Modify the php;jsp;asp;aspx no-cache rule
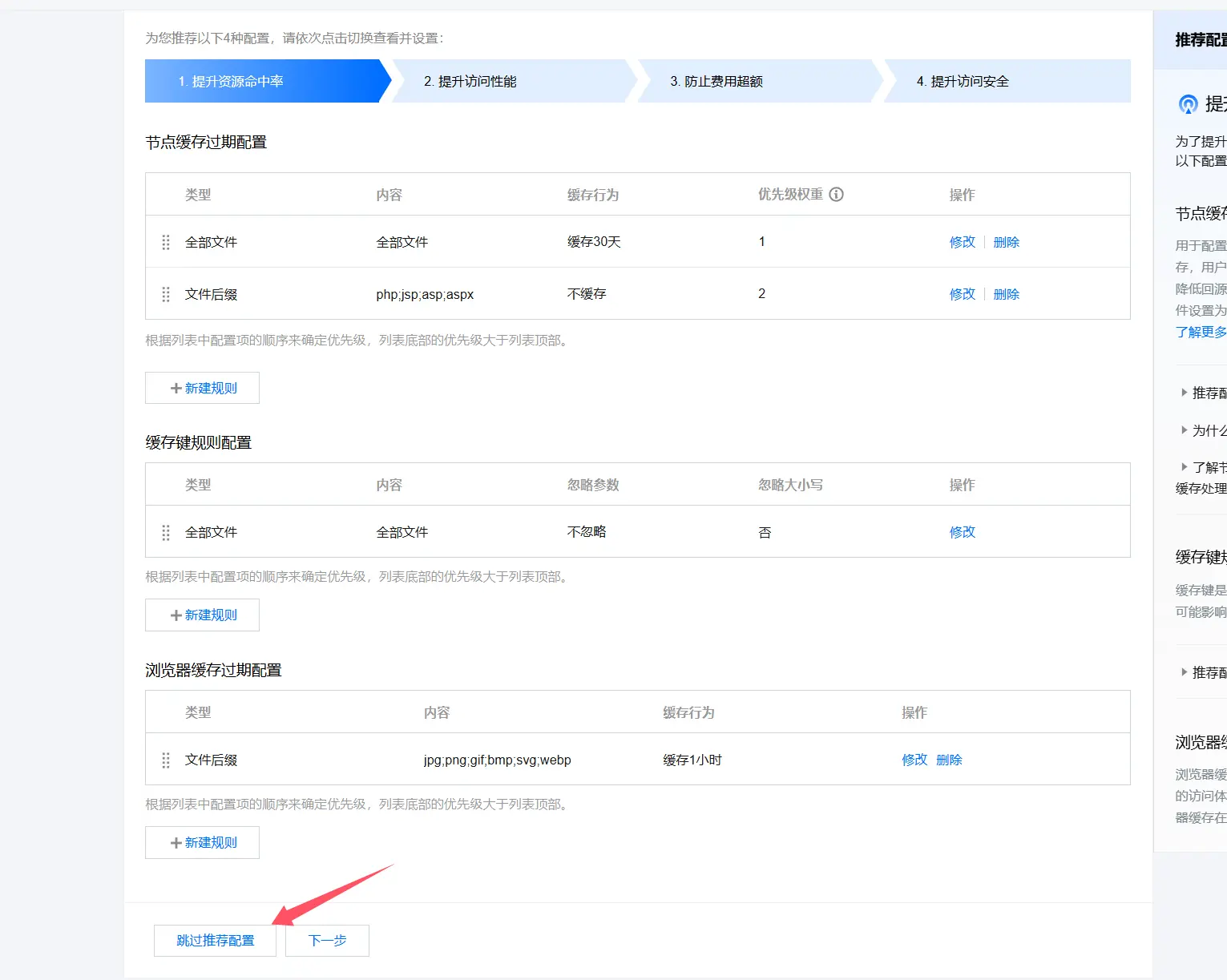Image resolution: width=1227 pixels, height=980 pixels. click(962, 294)
